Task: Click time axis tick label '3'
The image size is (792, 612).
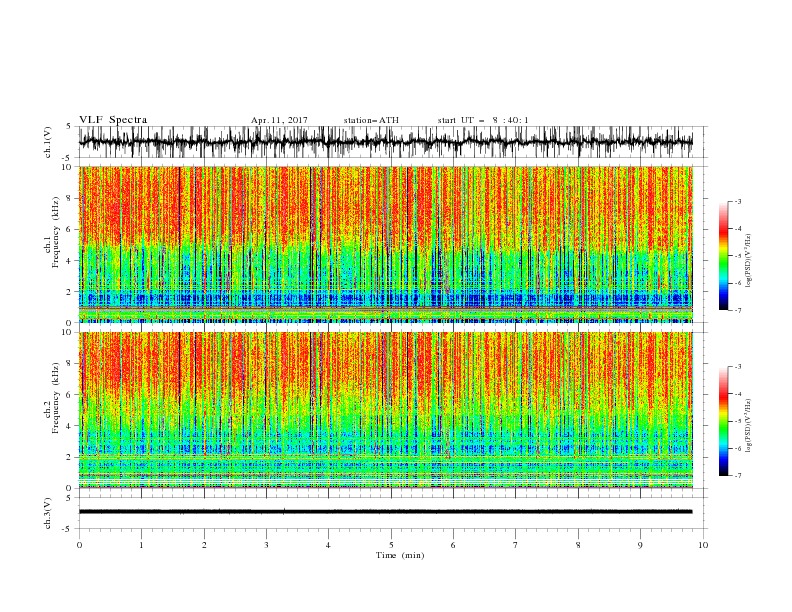Action: coord(266,545)
